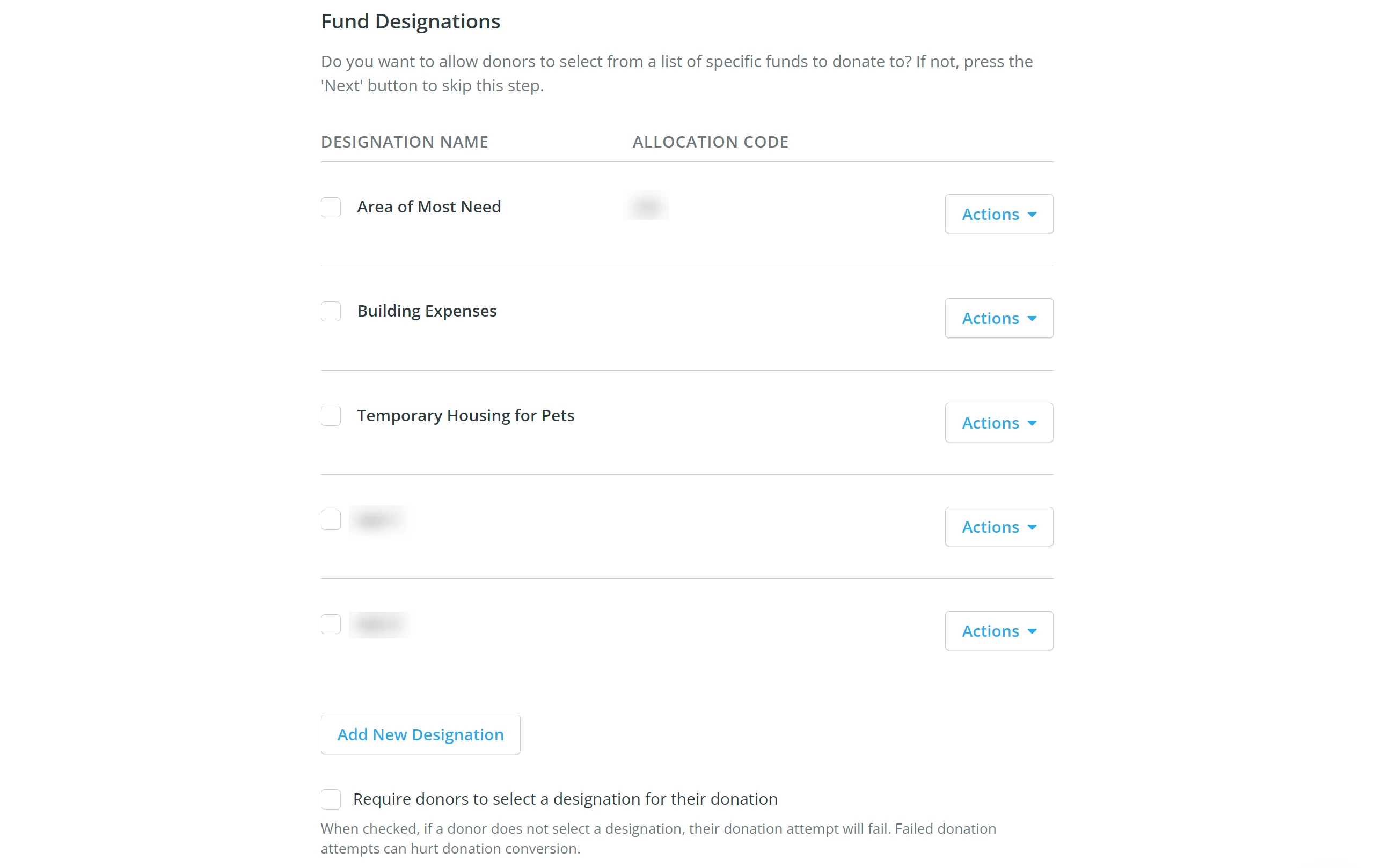Click the Designation Name column header
Image resolution: width=1374 pixels, height=868 pixels.
(404, 142)
